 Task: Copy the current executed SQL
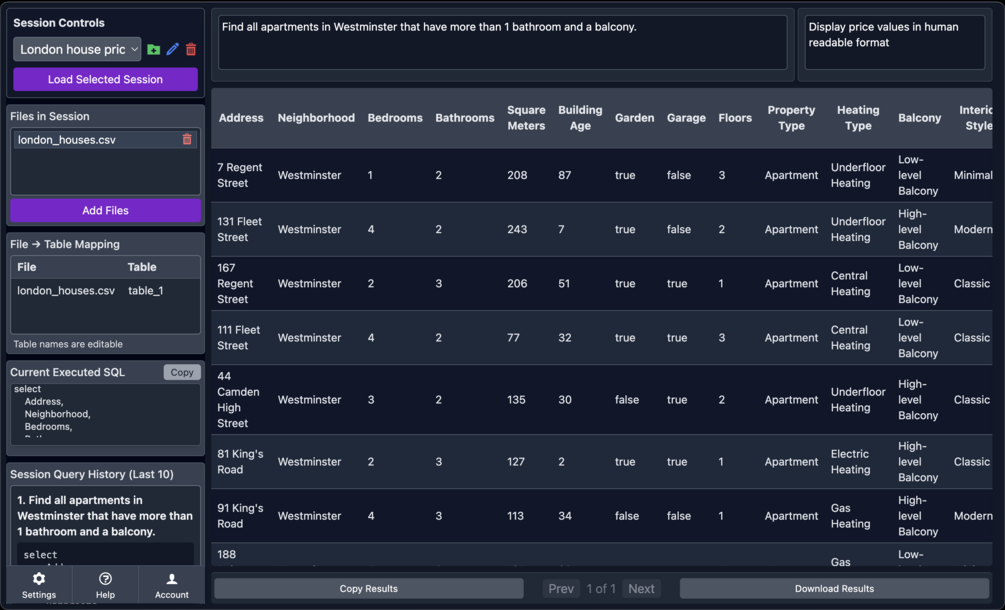click(182, 372)
